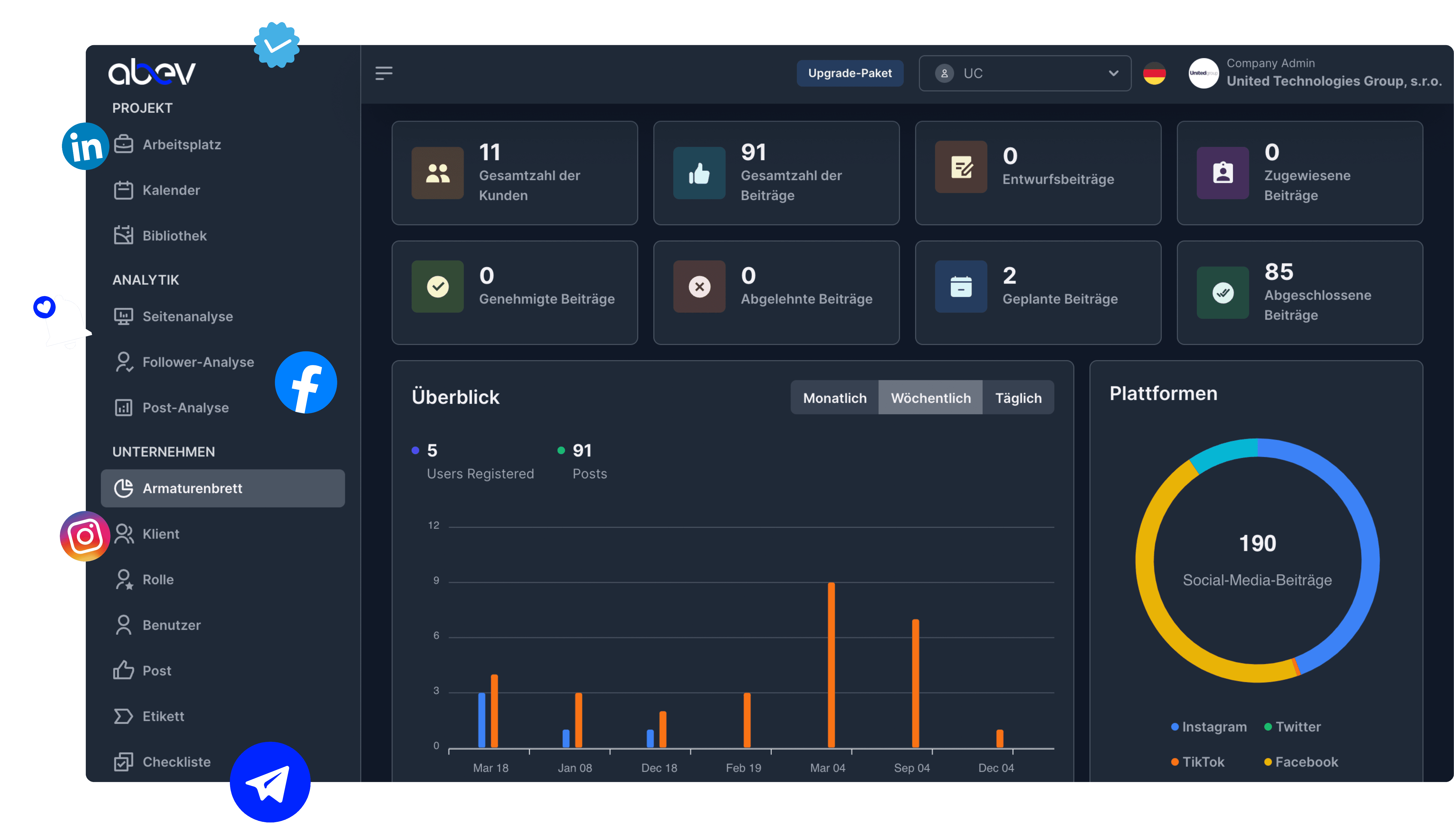This screenshot has width=1454, height=840.
Task: Click the Bibliothek library icon
Action: pos(123,235)
